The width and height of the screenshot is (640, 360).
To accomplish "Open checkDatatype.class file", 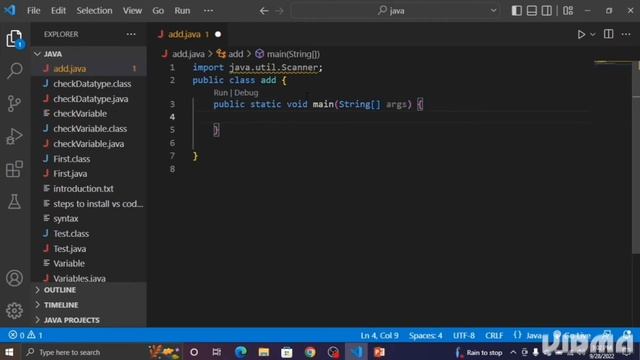I will point(89,84).
